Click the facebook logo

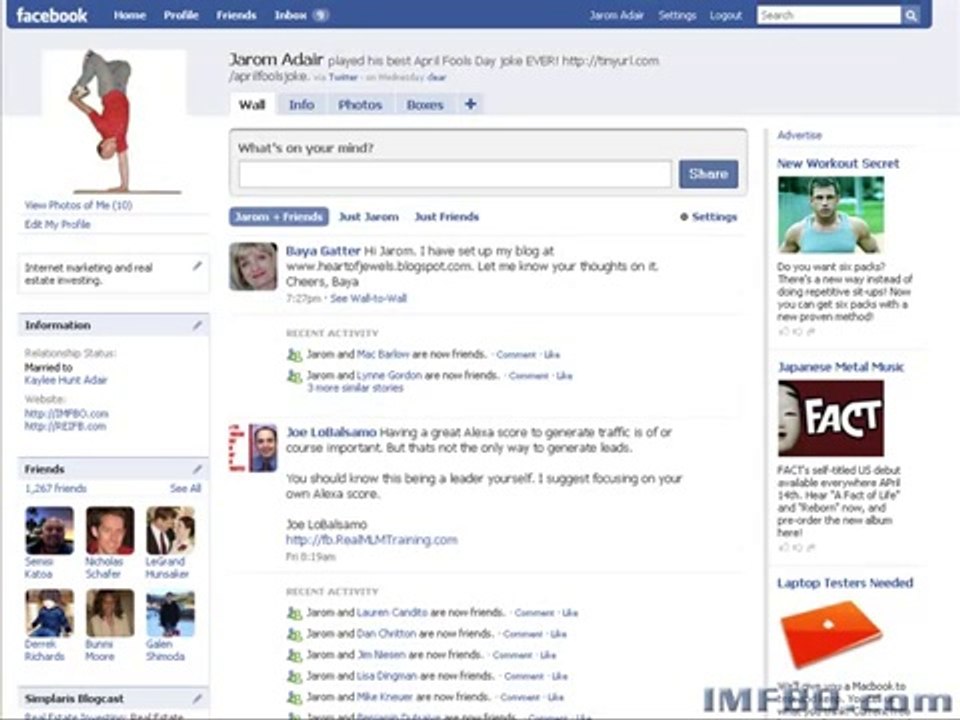pyautogui.click(x=51, y=15)
